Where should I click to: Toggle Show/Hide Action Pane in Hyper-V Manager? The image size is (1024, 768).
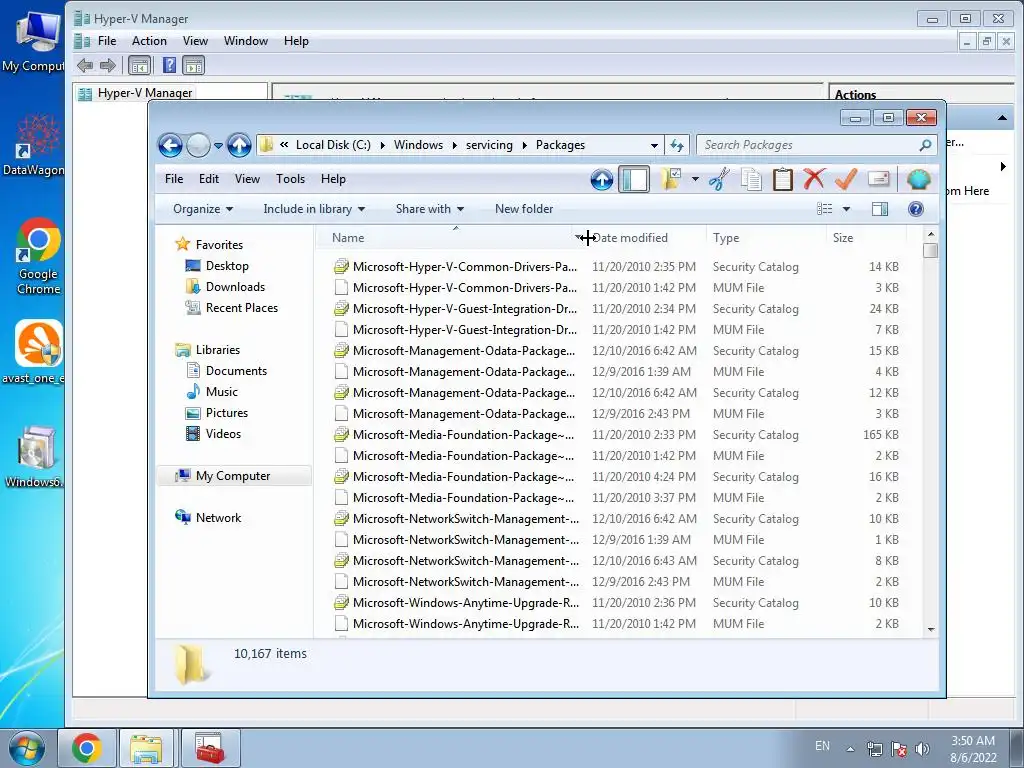click(x=193, y=65)
